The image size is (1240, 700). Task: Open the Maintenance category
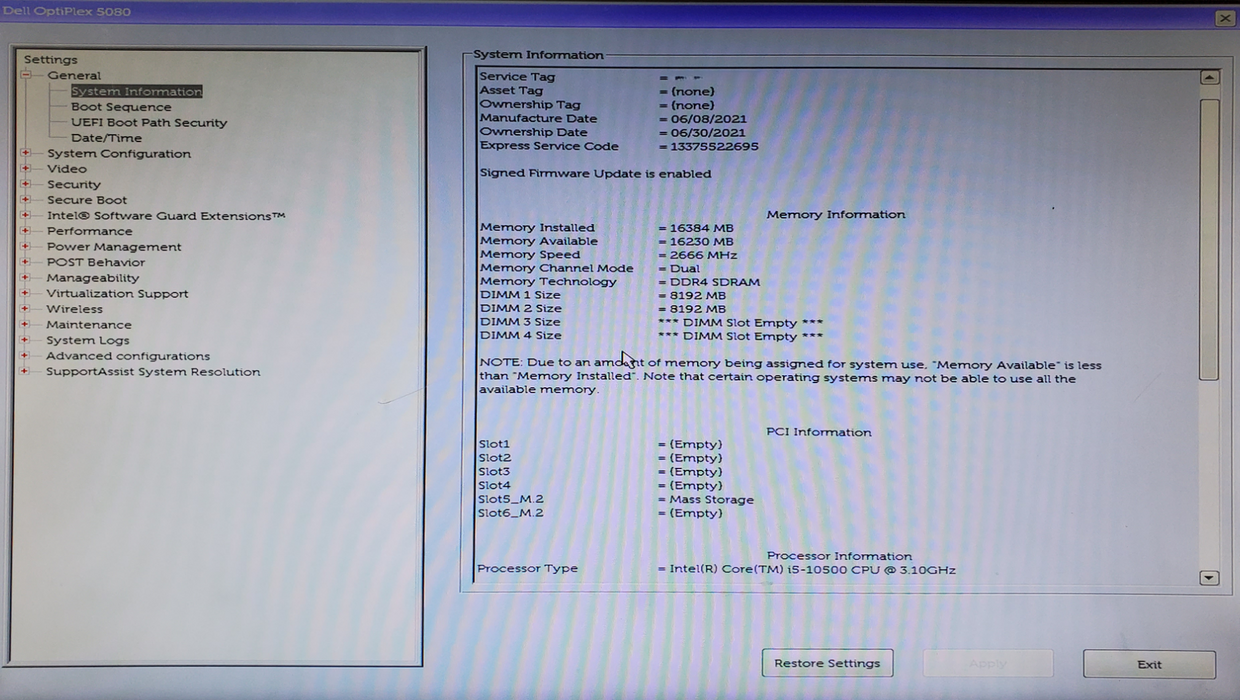click(x=88, y=325)
